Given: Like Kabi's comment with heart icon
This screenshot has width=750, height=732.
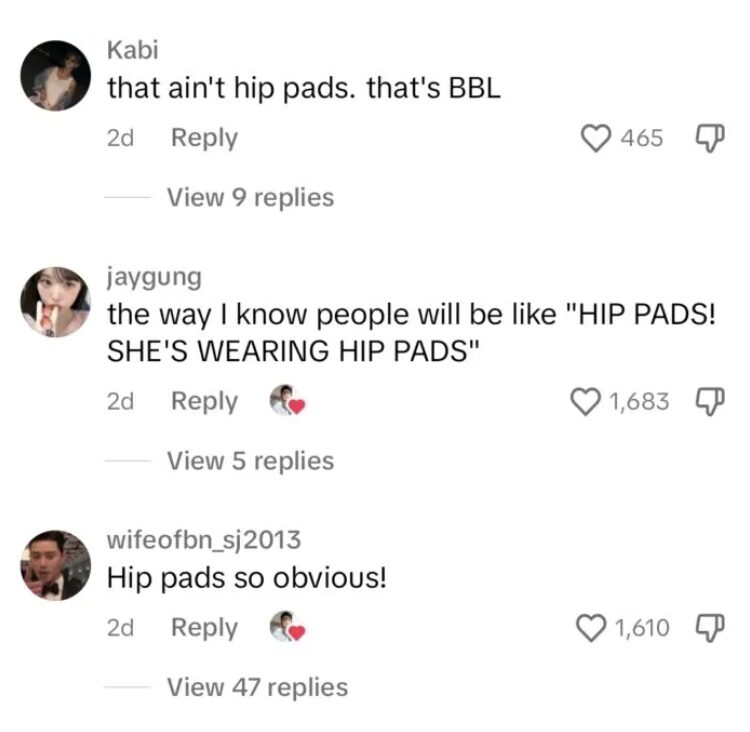Looking at the screenshot, I should coord(596,138).
